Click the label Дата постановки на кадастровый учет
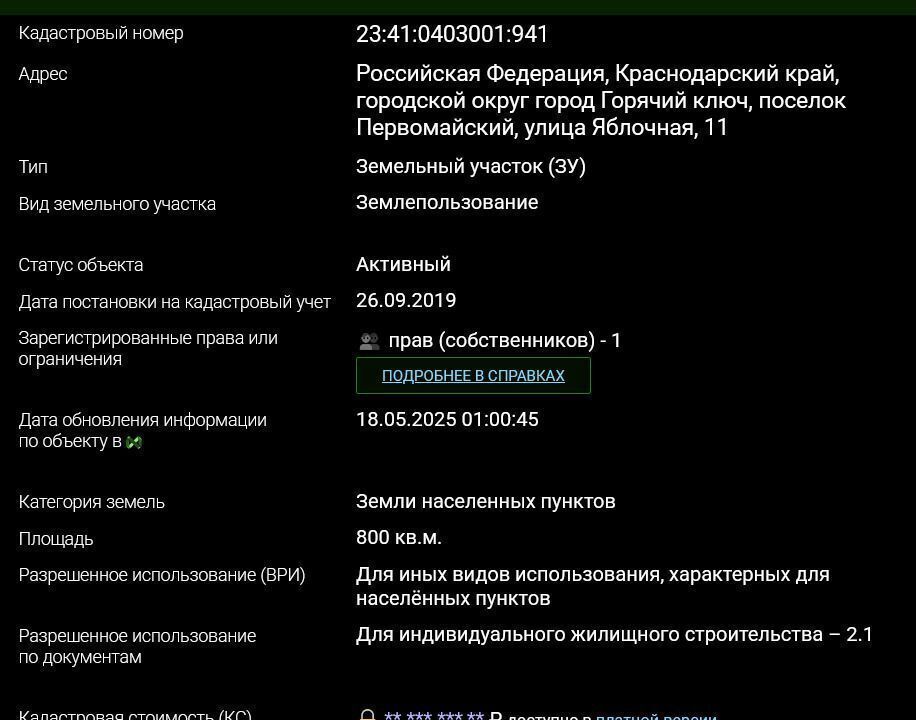916x720 pixels. point(175,302)
